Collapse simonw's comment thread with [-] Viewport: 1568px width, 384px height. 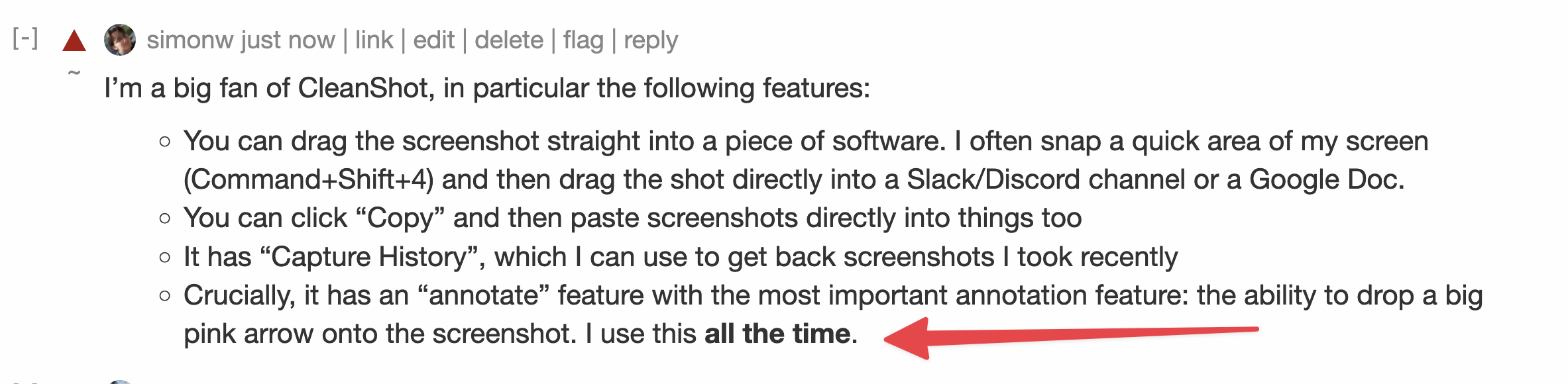click(25, 38)
